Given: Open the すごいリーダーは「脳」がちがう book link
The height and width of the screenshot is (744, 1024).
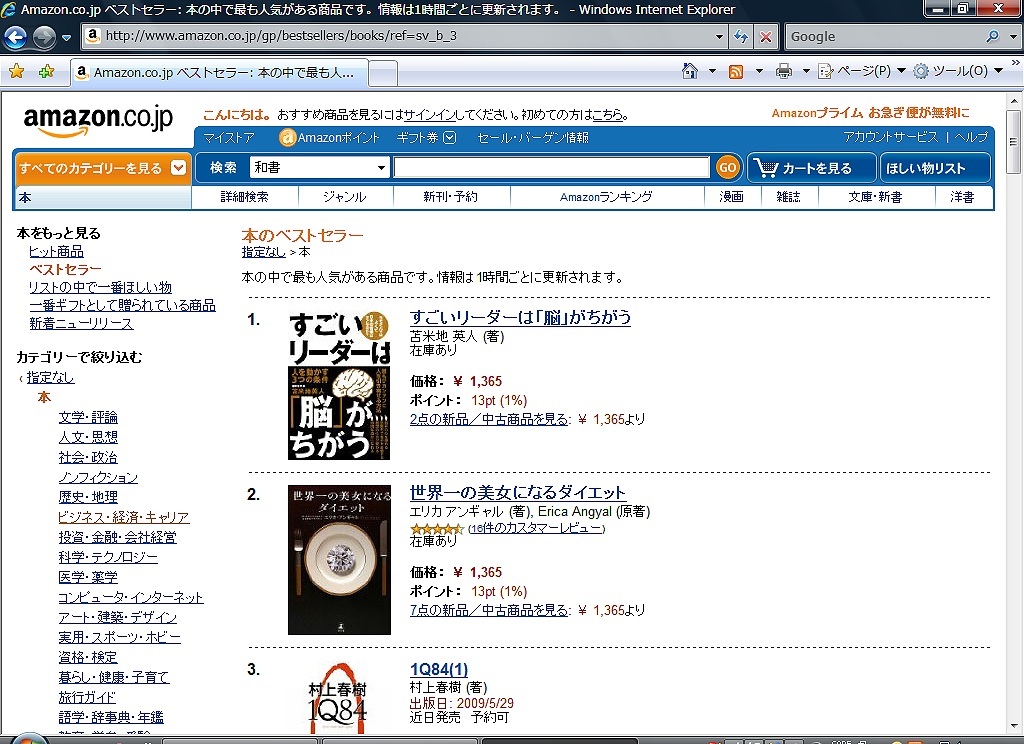Looking at the screenshot, I should tap(520, 317).
